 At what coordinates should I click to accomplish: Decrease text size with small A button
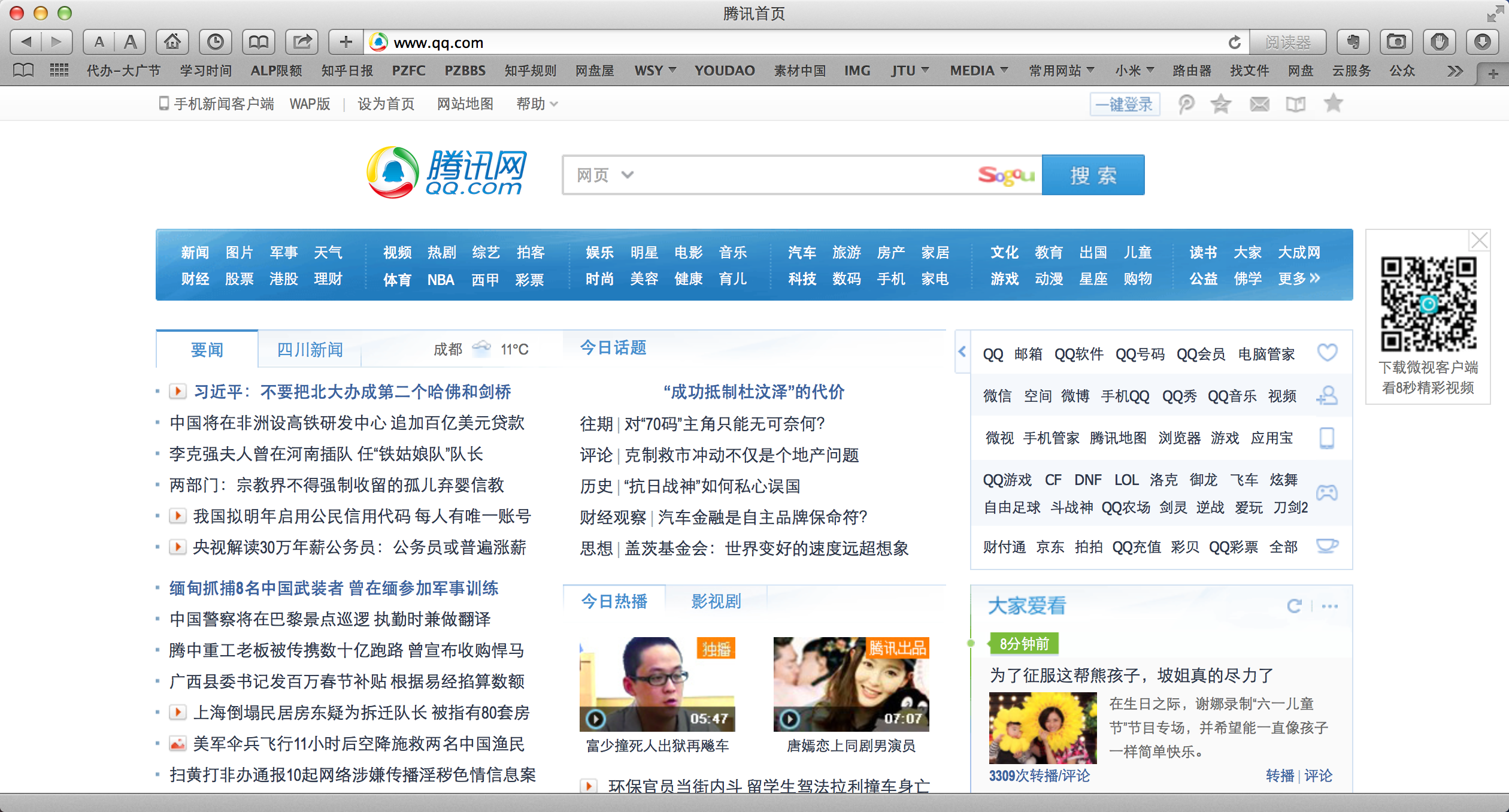pos(99,42)
